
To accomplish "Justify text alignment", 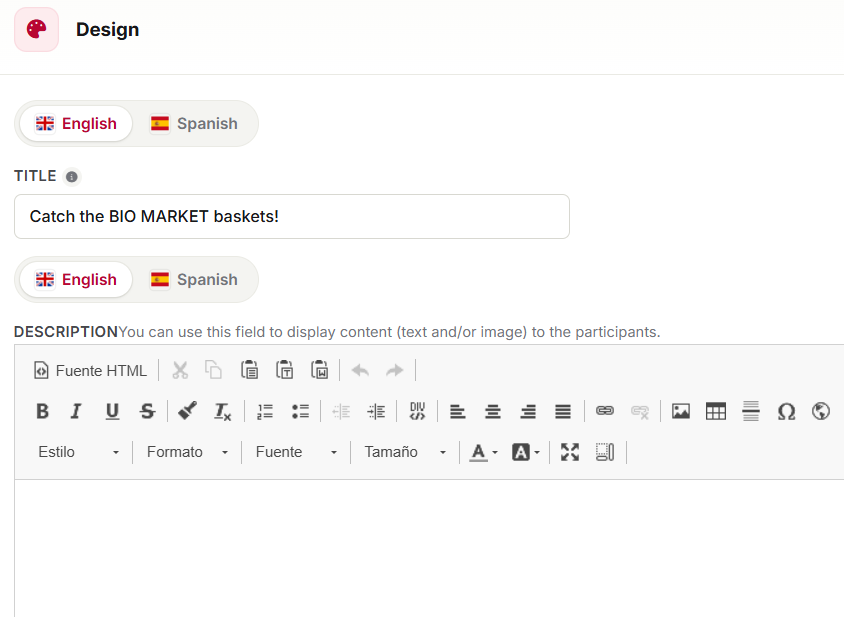I will [563, 412].
